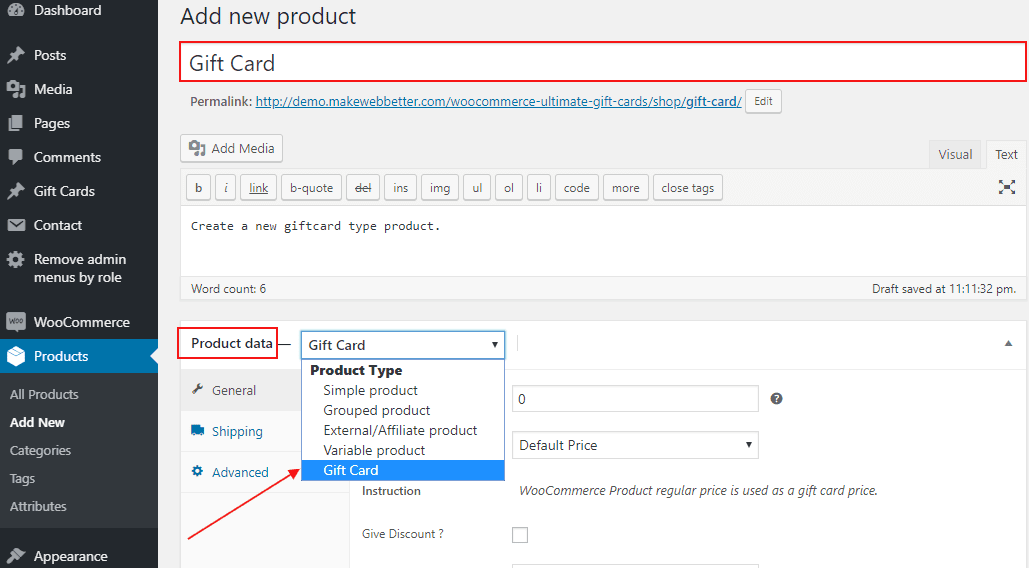Open the gift-card permalink URL
Screen dimensions: 1029x568
[498, 101]
